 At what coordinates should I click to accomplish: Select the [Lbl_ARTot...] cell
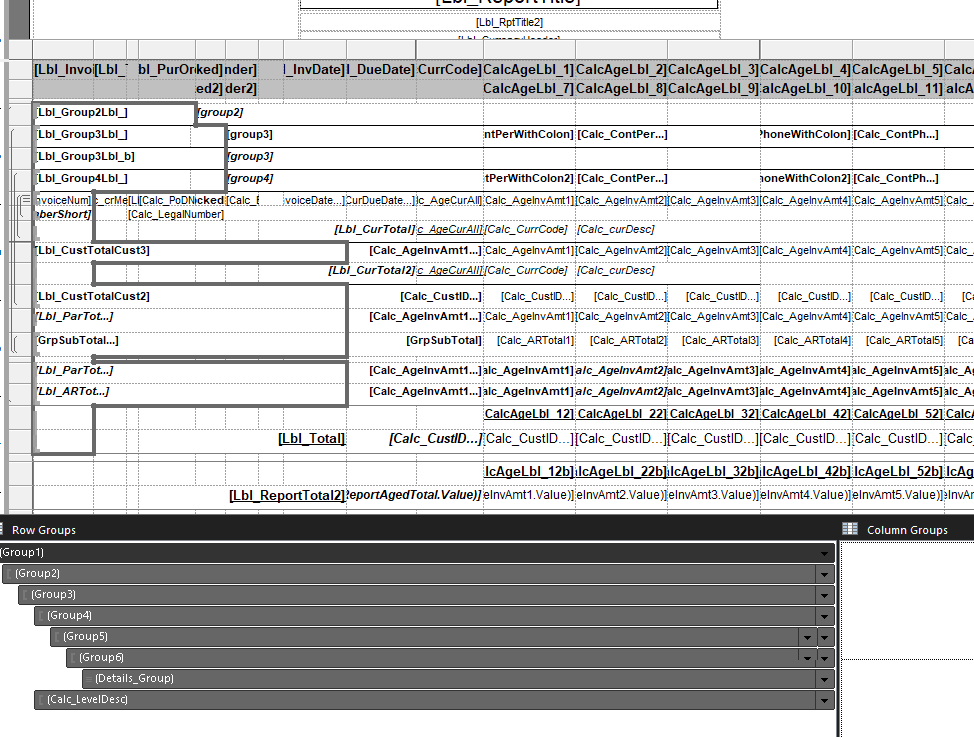coord(190,391)
